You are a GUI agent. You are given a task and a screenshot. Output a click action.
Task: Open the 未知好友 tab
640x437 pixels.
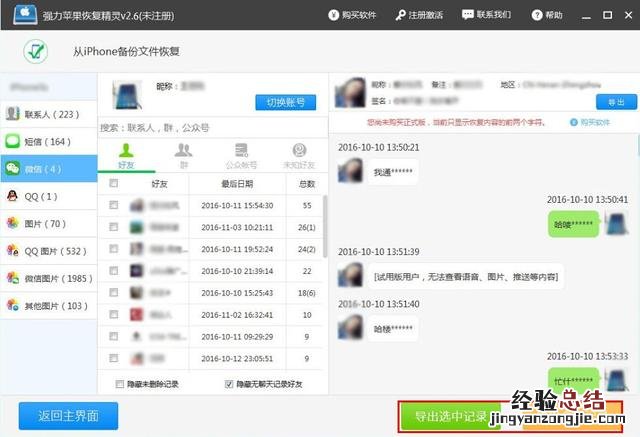click(x=298, y=155)
